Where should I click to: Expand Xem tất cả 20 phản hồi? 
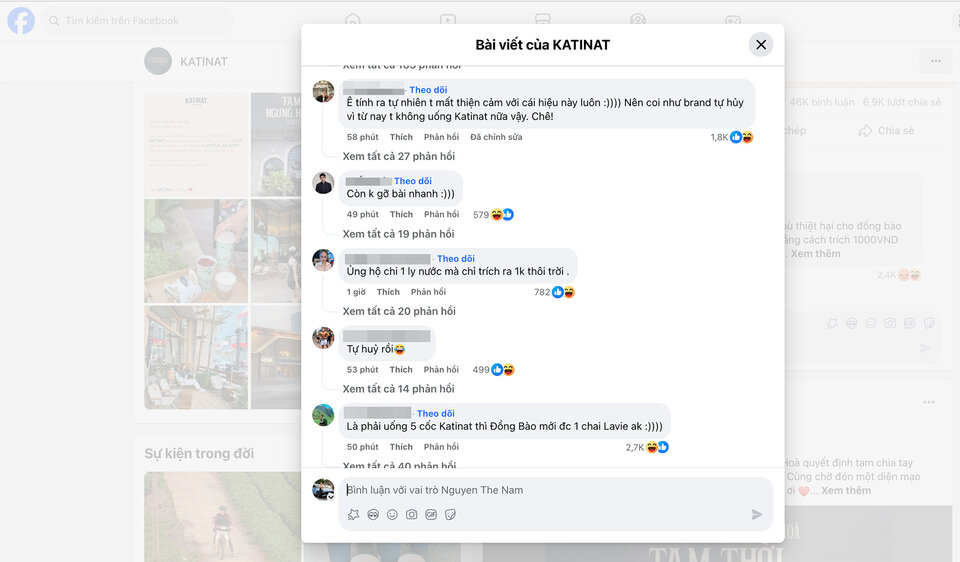click(399, 311)
